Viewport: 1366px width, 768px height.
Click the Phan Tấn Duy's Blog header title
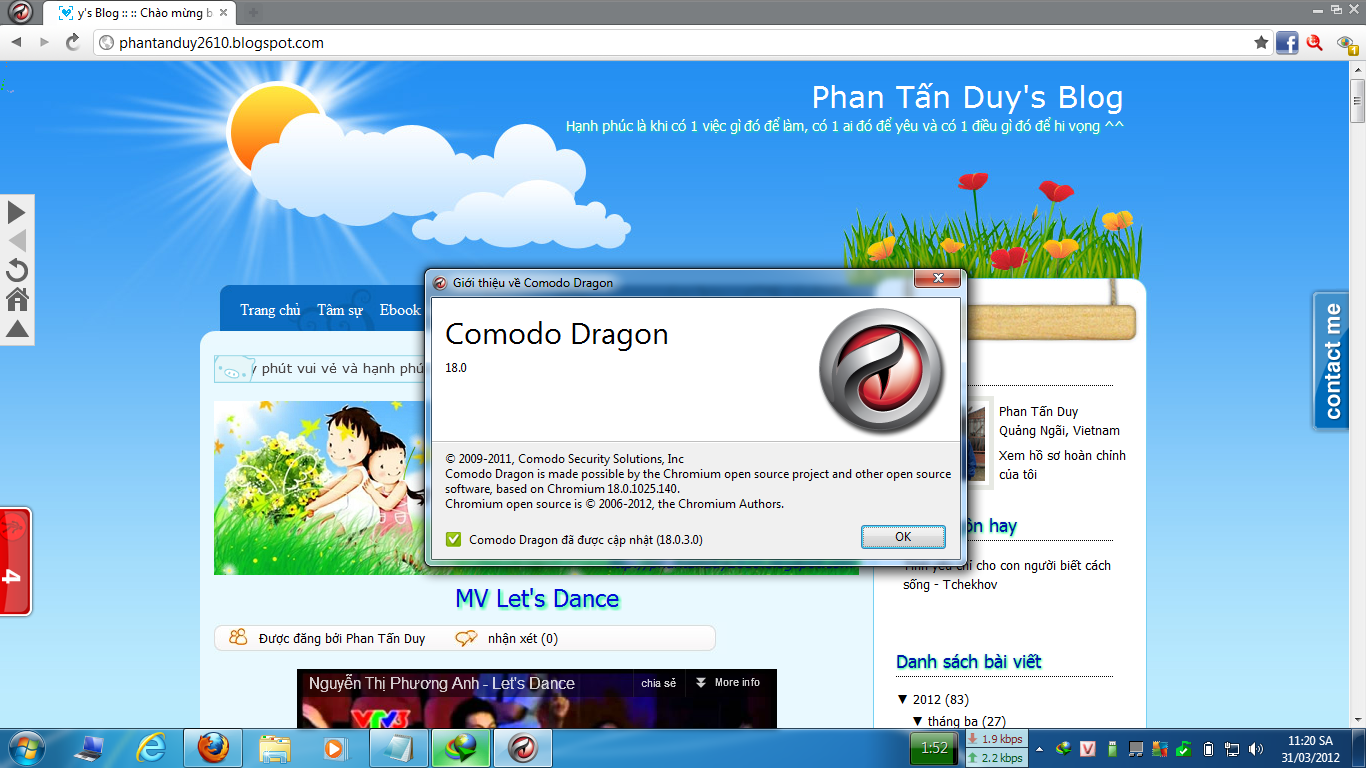click(967, 97)
